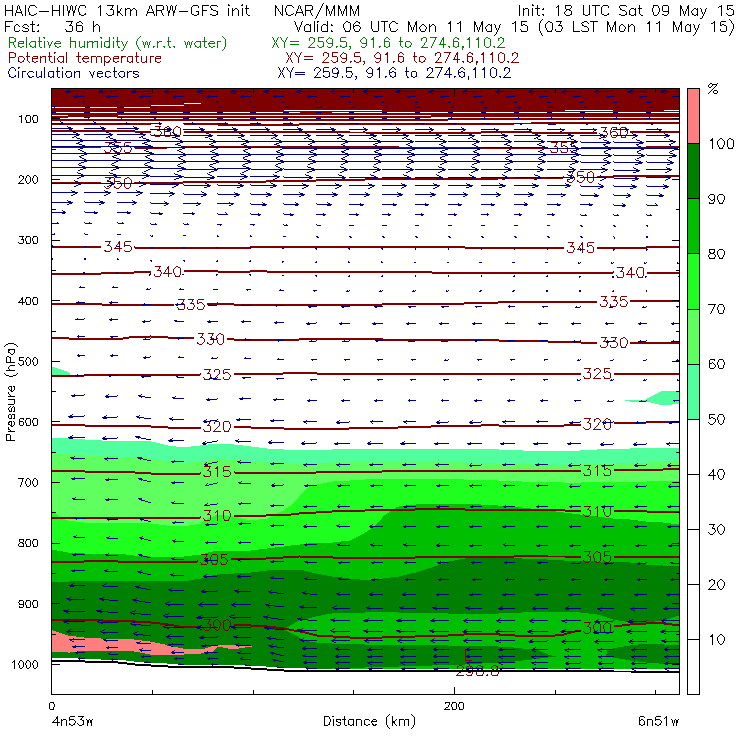The height and width of the screenshot is (740, 740).
Task: Click the '298.8' contour label near the surface
Action: pyautogui.click(x=477, y=671)
